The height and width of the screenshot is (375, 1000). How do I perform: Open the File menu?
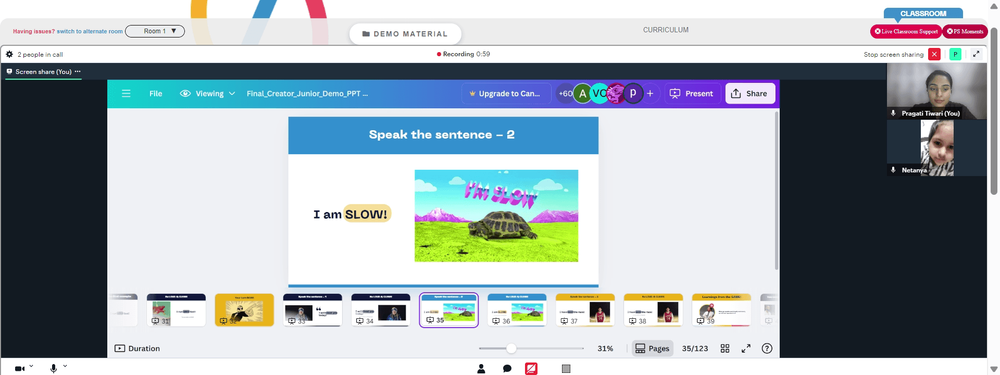pos(156,94)
